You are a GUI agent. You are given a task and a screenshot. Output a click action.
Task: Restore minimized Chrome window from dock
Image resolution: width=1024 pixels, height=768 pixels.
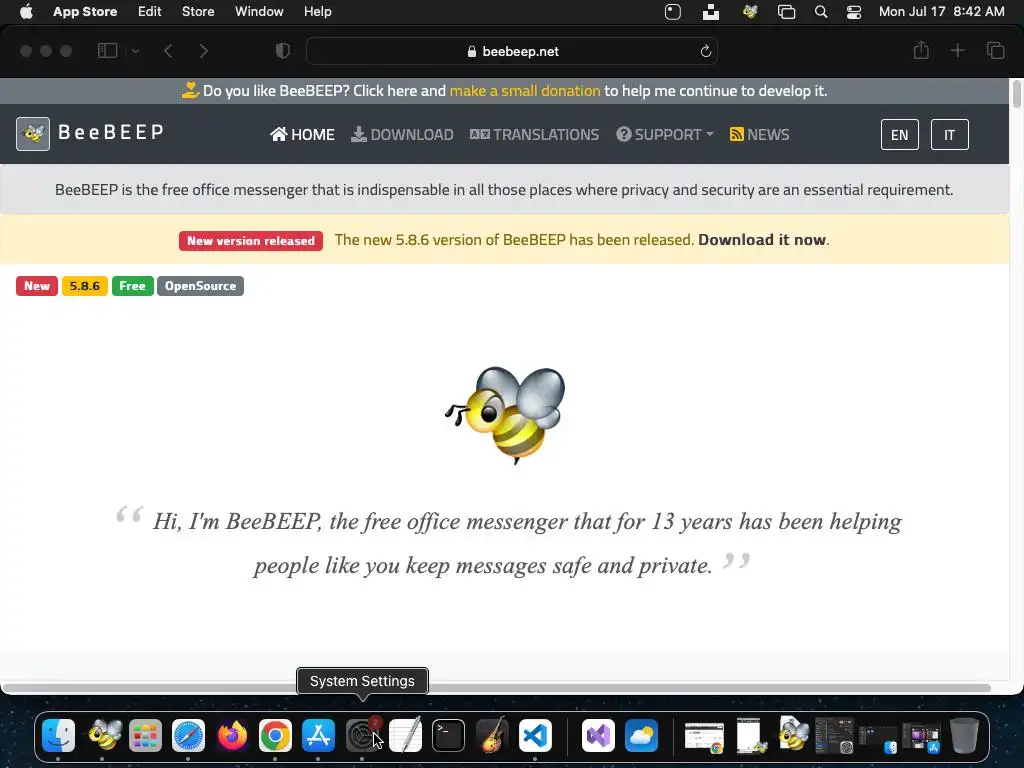(704, 737)
